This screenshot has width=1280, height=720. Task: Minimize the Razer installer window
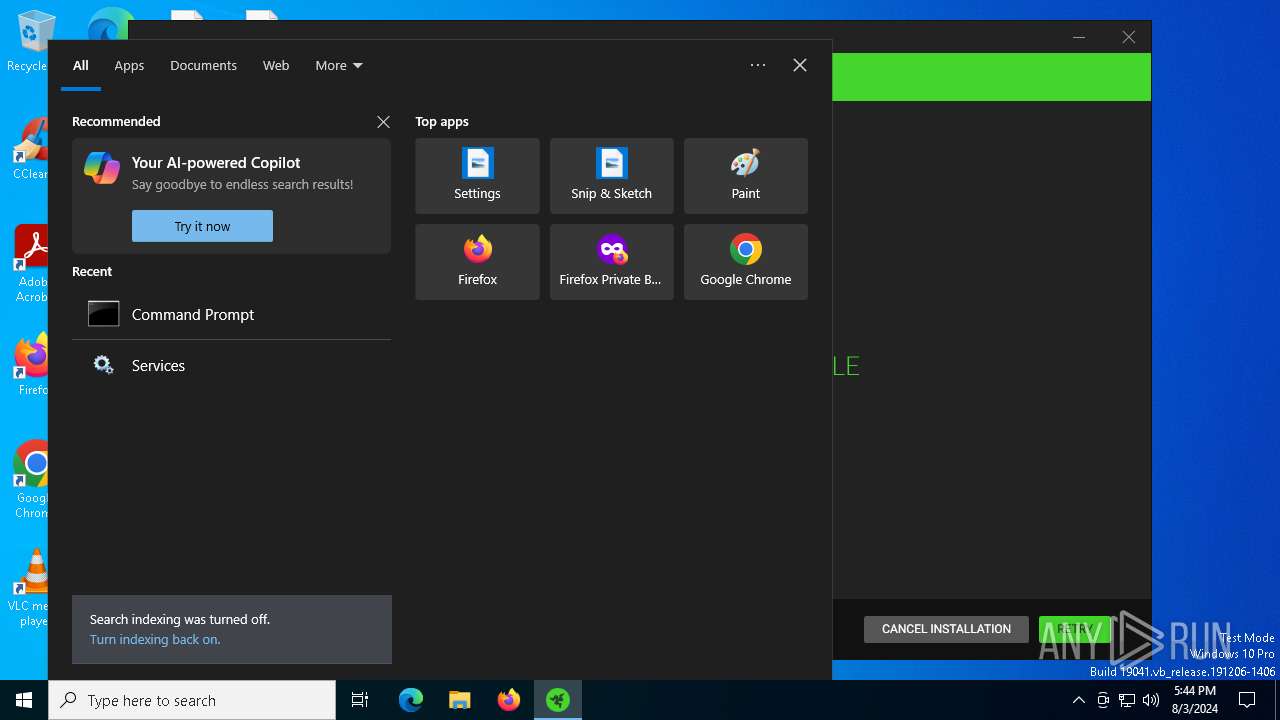1079,37
